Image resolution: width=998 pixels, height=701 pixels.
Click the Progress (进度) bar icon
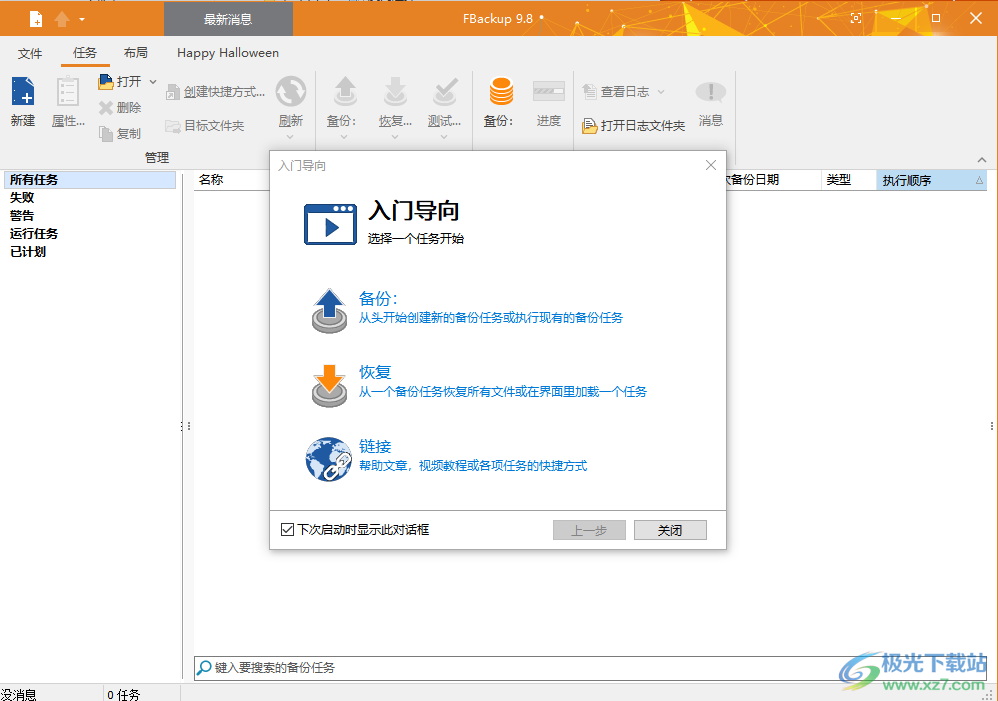click(549, 92)
